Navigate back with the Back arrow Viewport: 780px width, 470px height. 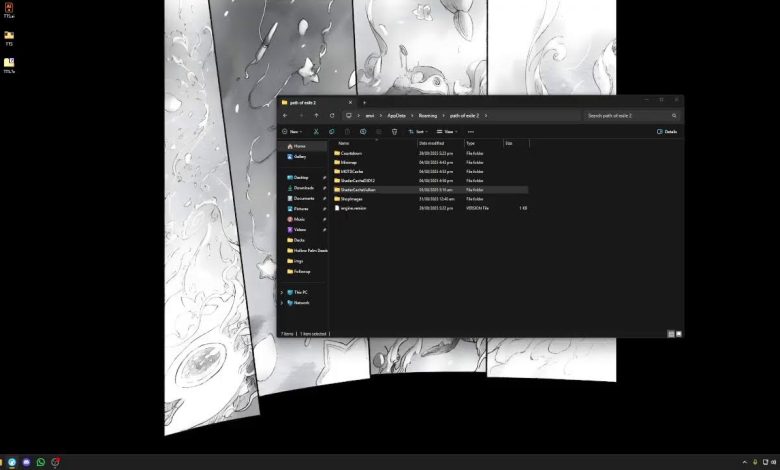(285, 116)
